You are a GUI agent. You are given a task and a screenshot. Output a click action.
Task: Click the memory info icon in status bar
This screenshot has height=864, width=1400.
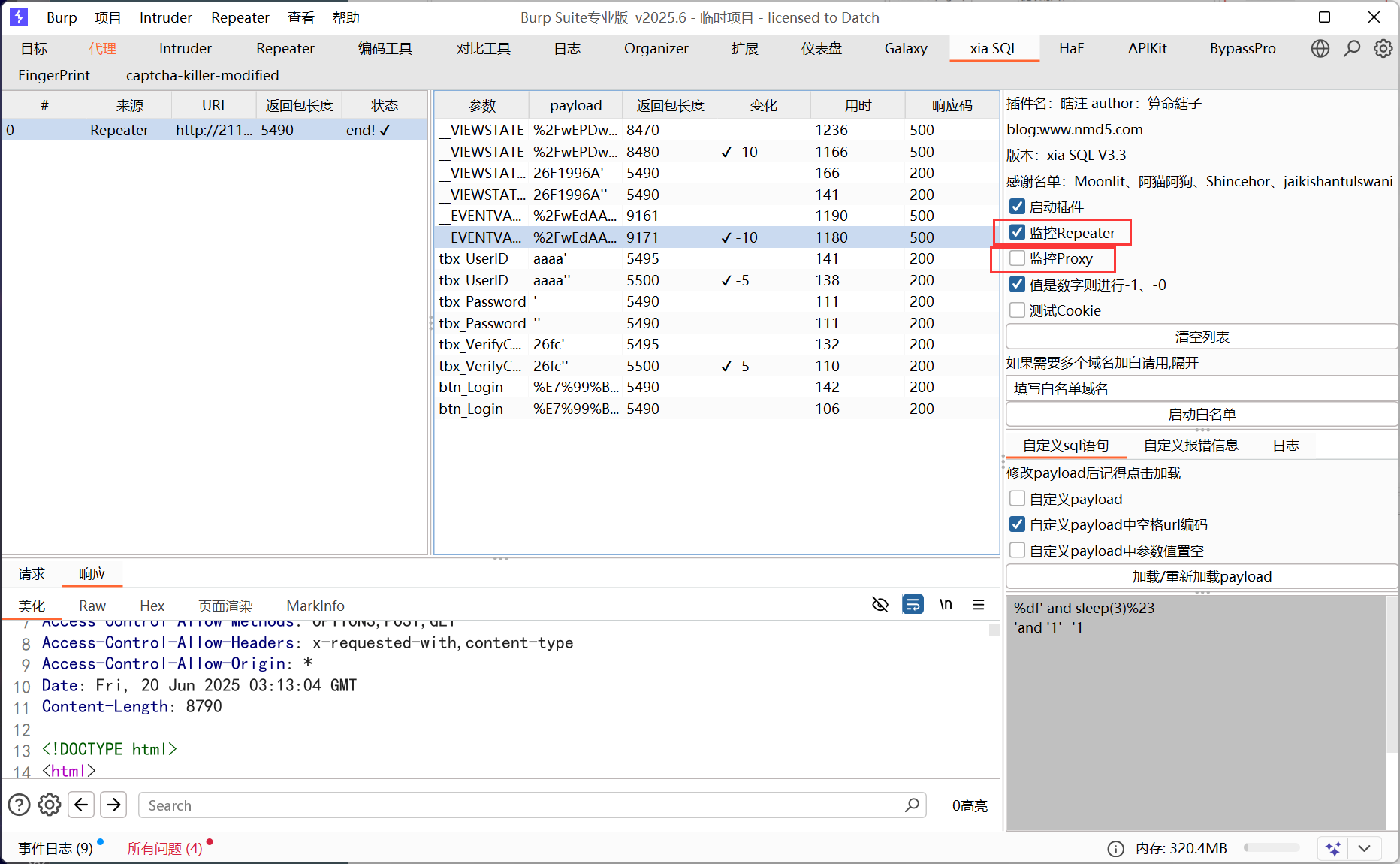coord(1116,849)
